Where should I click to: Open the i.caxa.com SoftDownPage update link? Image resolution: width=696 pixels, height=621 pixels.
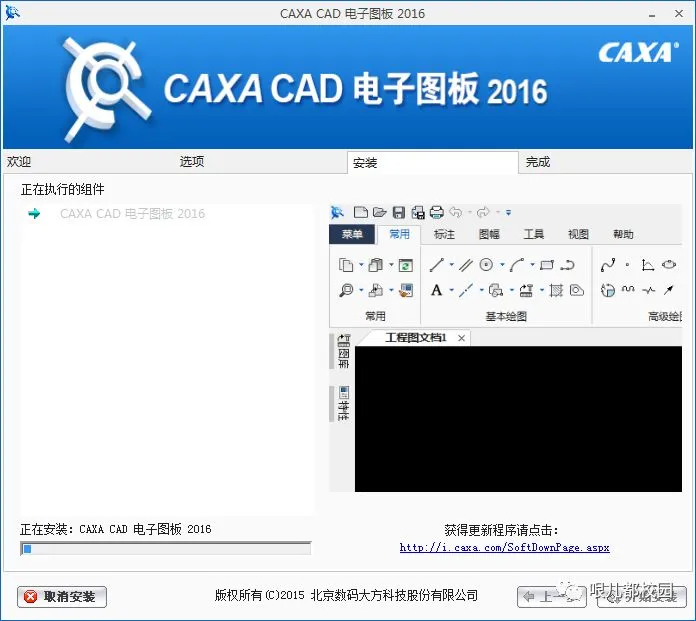coord(504,547)
